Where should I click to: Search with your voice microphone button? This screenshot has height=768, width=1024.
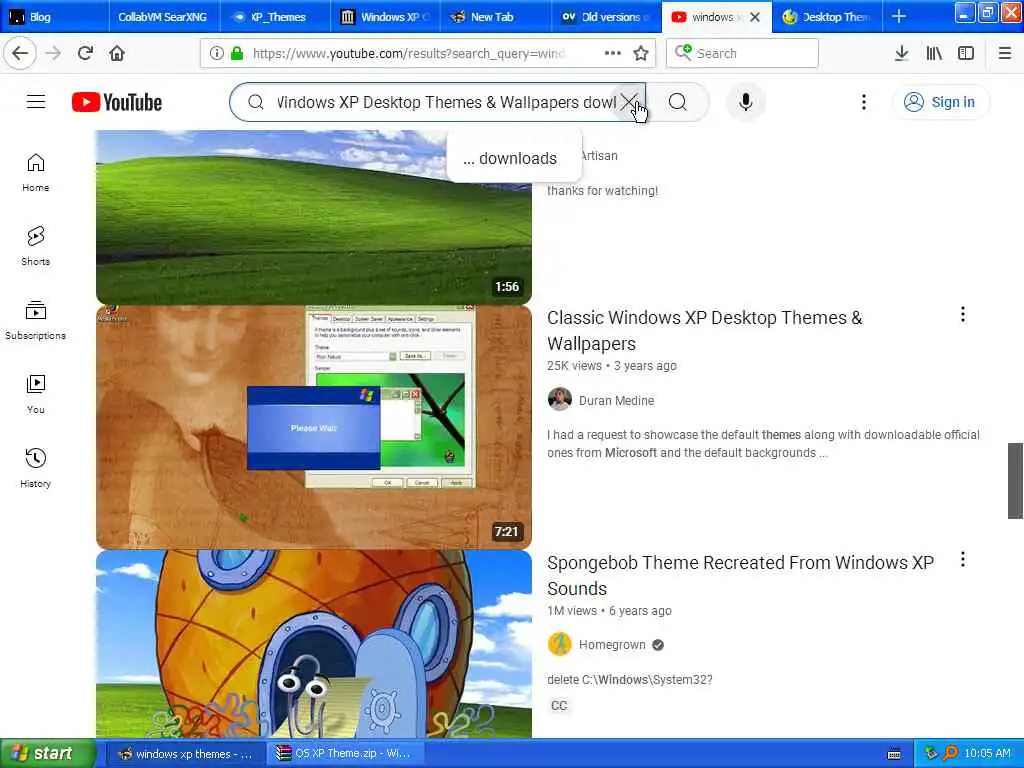tap(745, 102)
